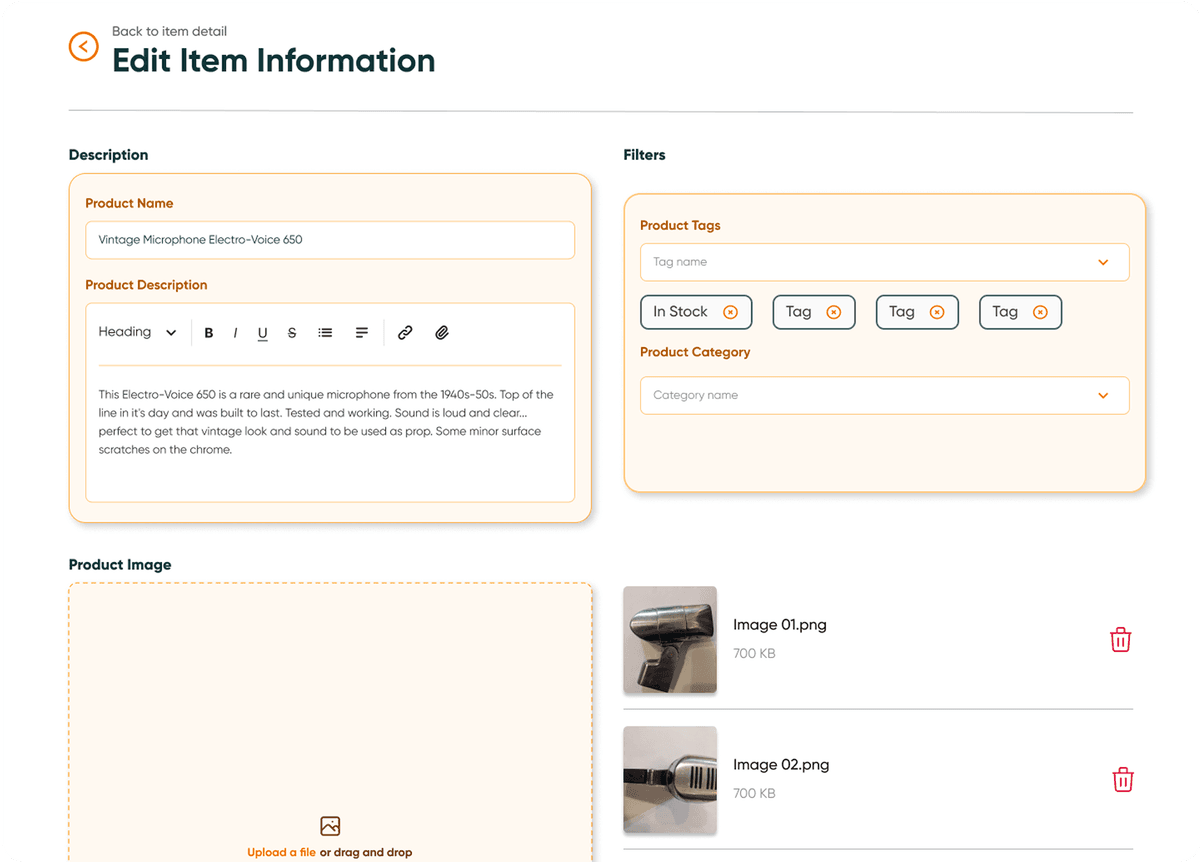This screenshot has width=1200, height=862.
Task: Toggle italic formatting in description editor
Action: click(x=235, y=333)
